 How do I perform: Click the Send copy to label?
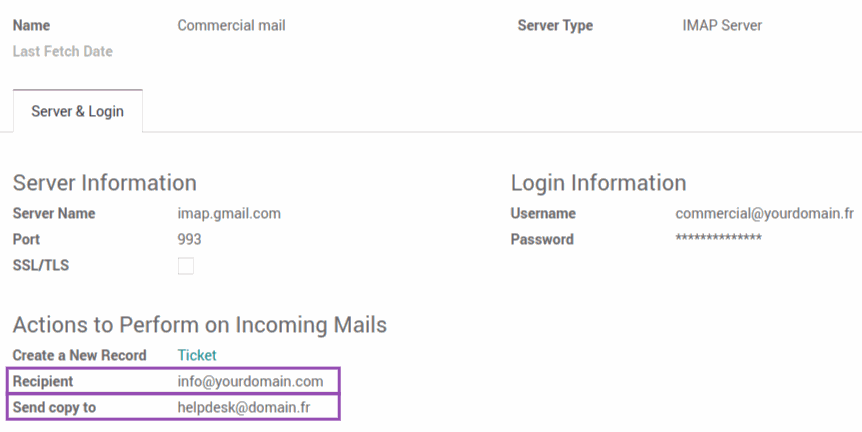coord(54,407)
